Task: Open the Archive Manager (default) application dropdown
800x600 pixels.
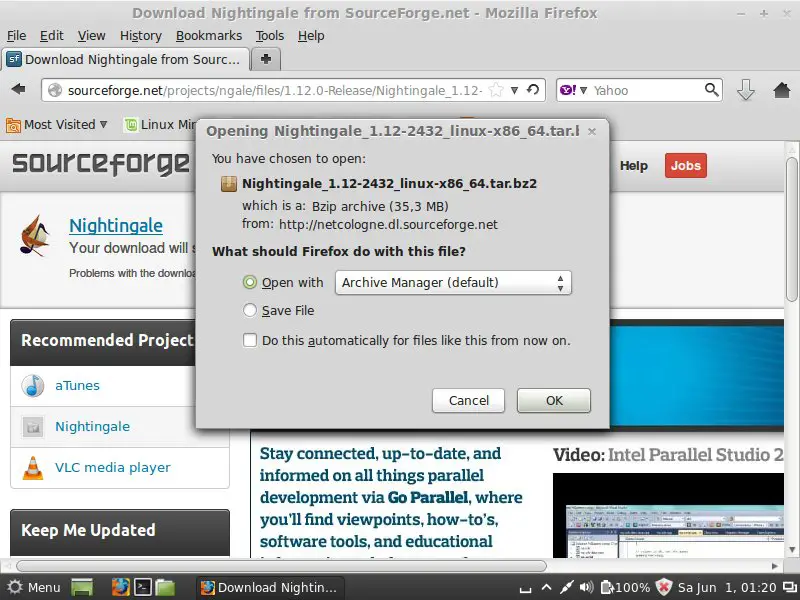Action: [453, 283]
